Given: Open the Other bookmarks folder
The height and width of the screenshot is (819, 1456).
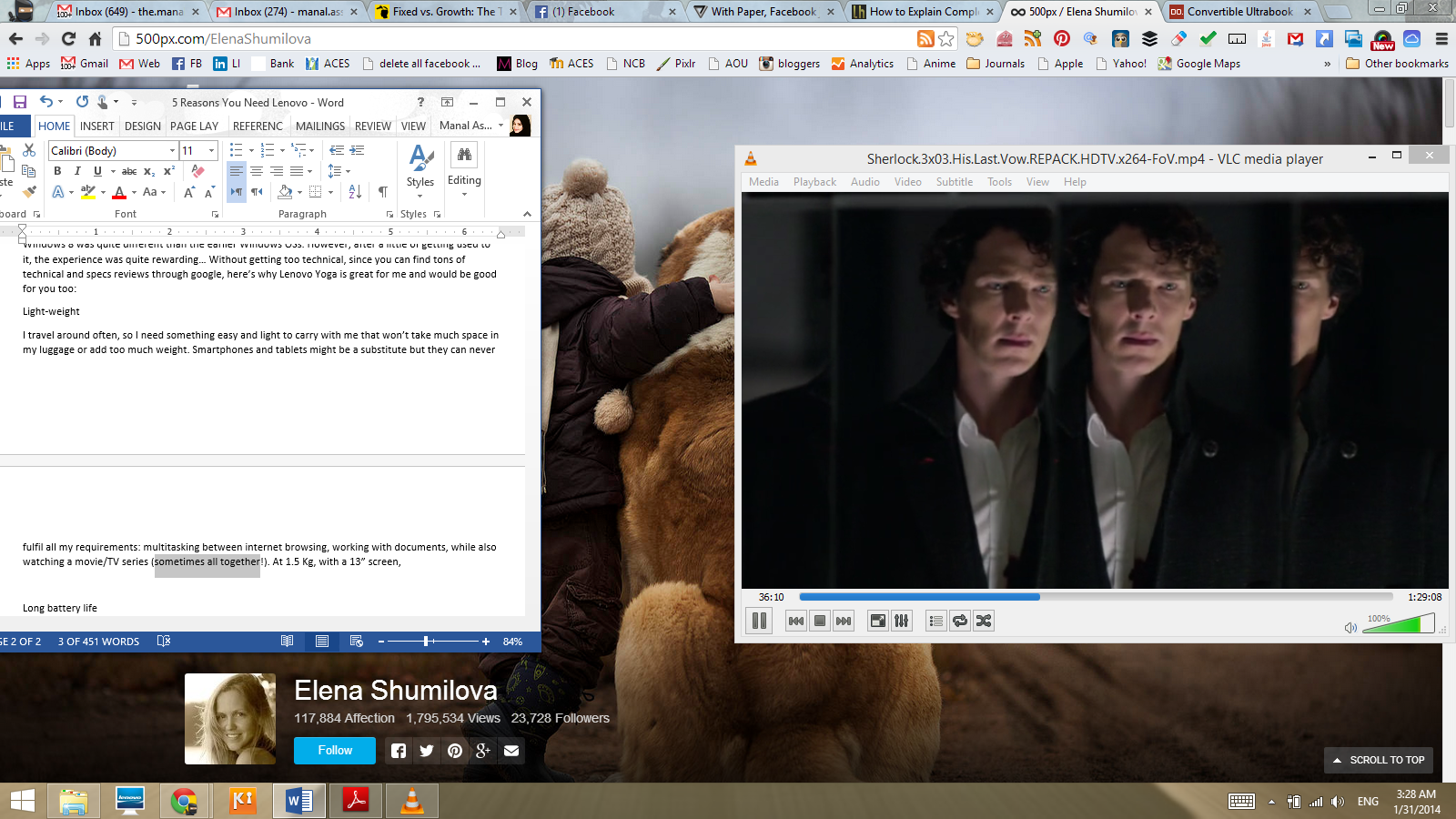Looking at the screenshot, I should pyautogui.click(x=1397, y=64).
